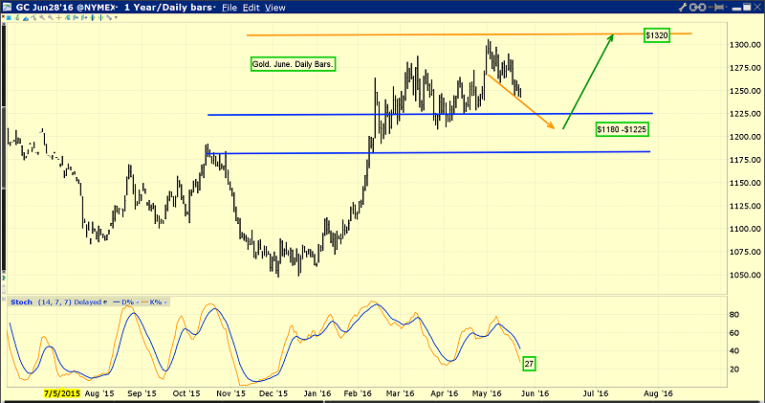Open the File menu
This screenshot has height=403, width=765.
pos(230,6)
